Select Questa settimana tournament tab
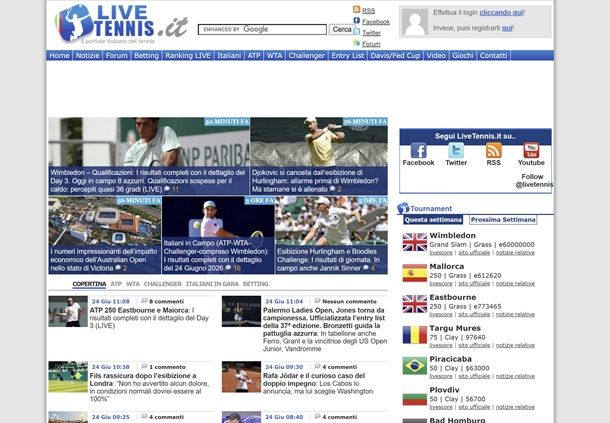This screenshot has width=610, height=423. (433, 219)
